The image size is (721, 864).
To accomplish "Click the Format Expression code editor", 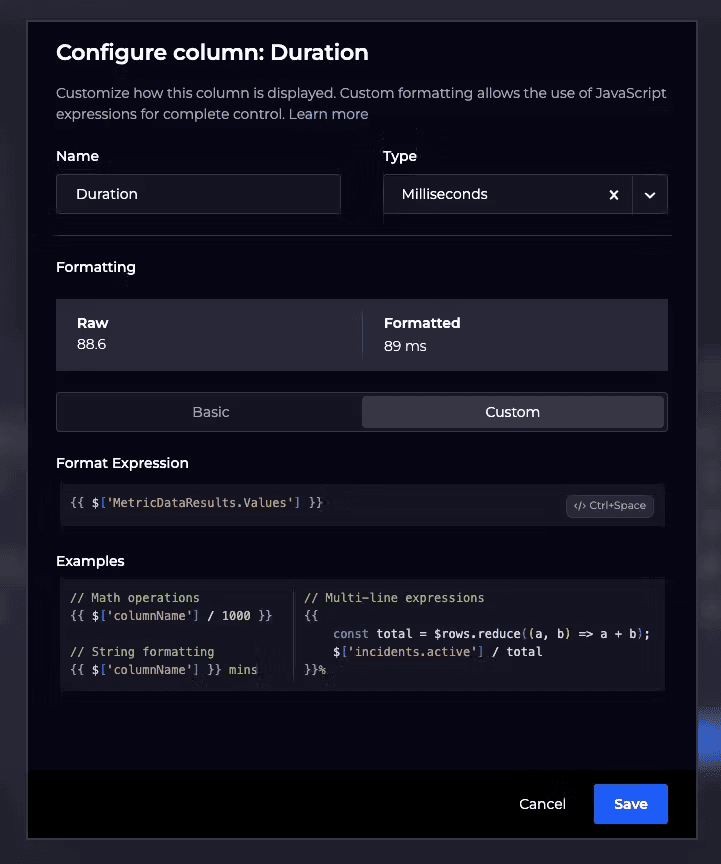I will click(x=362, y=505).
